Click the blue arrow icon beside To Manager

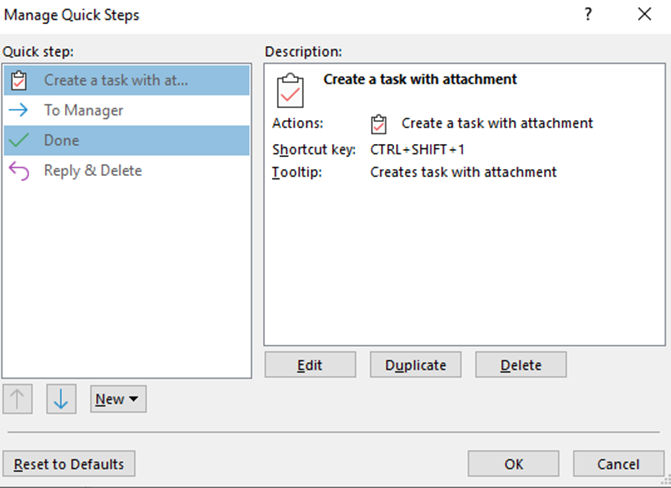(19, 111)
